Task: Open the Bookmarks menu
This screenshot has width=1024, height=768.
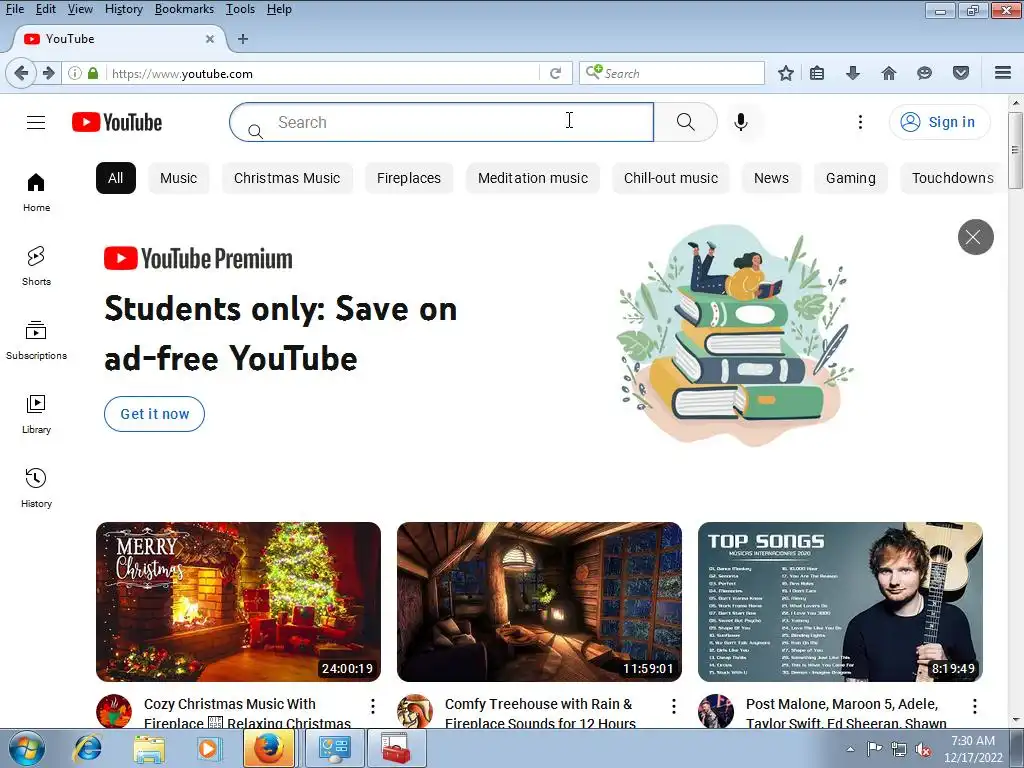Action: click(x=184, y=9)
